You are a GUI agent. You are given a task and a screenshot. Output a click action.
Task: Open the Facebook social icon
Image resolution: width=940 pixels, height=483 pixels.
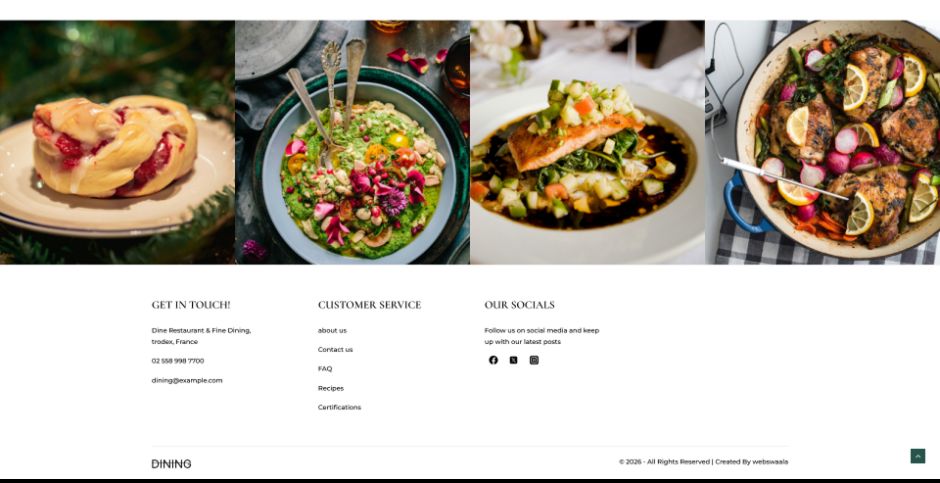point(493,360)
